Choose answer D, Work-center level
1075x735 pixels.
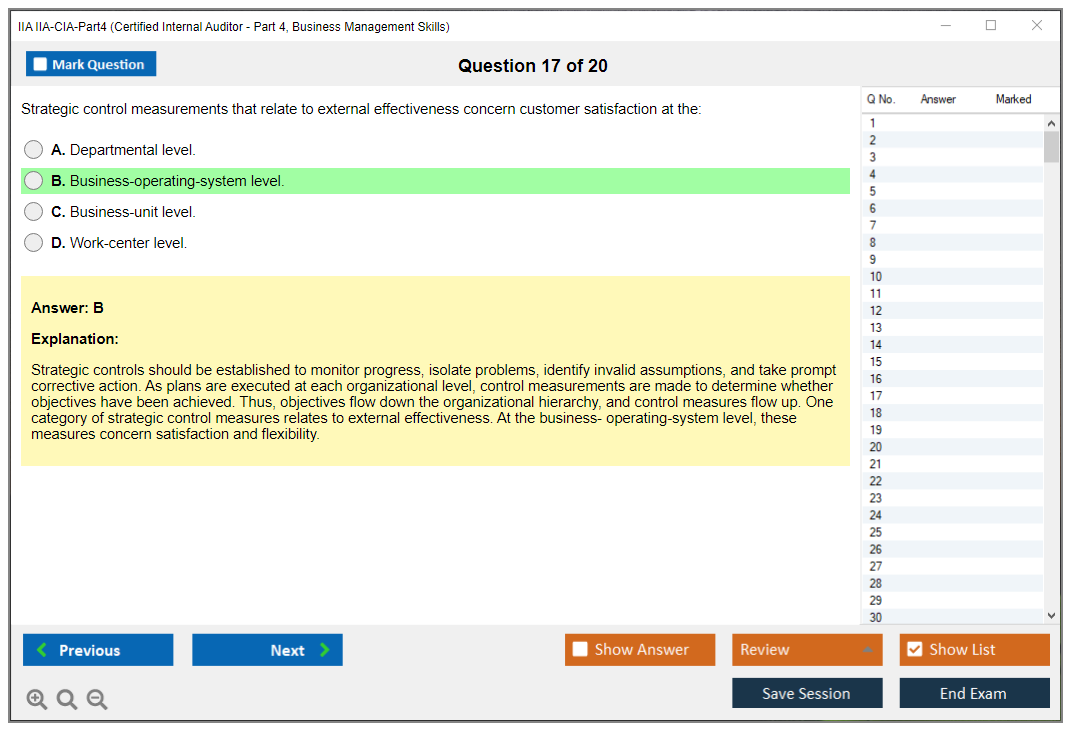point(34,243)
